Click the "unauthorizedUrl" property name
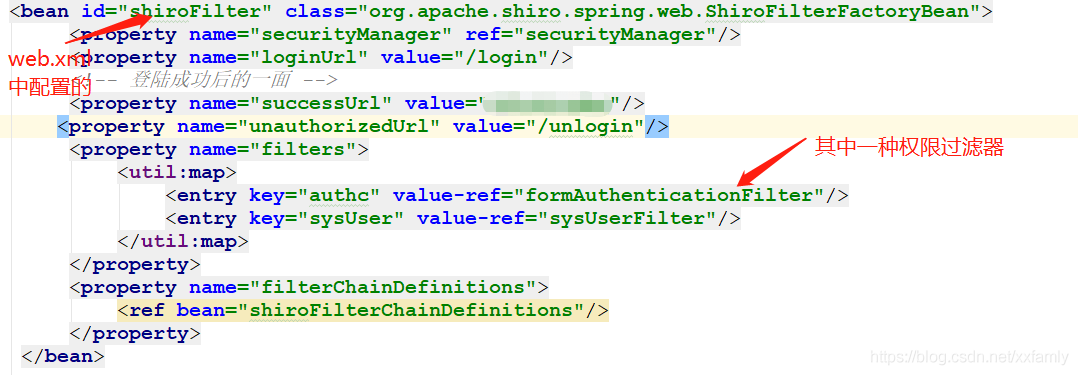 pyautogui.click(x=339, y=127)
